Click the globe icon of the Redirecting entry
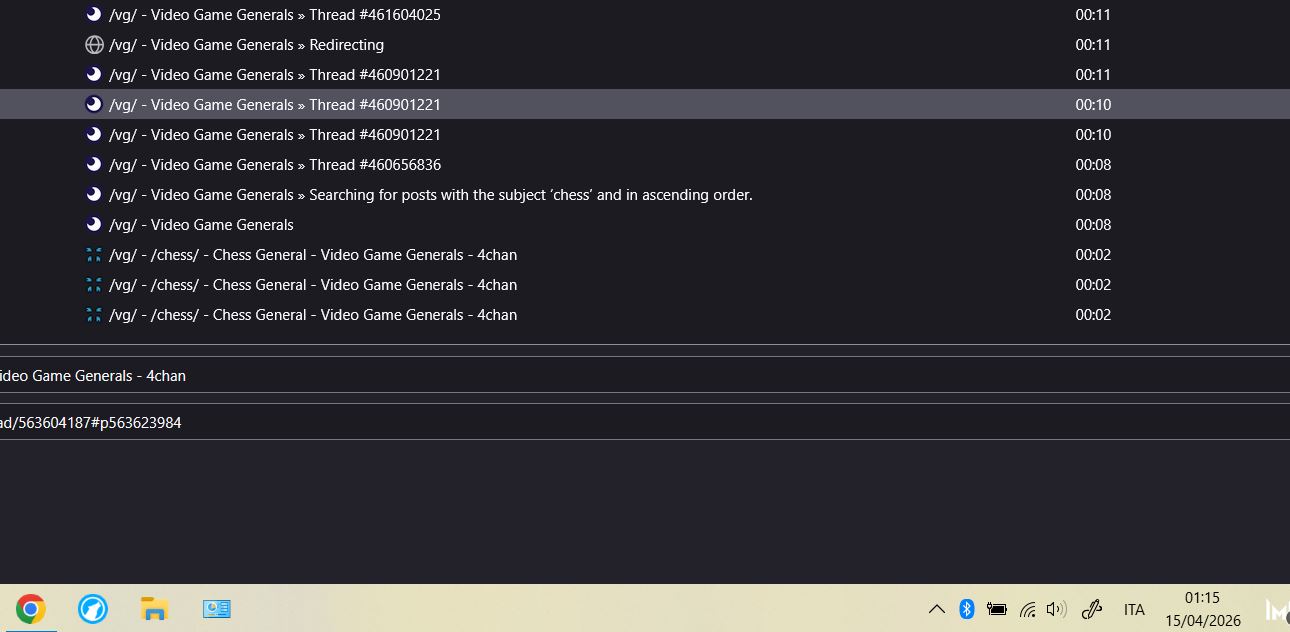 click(94, 45)
